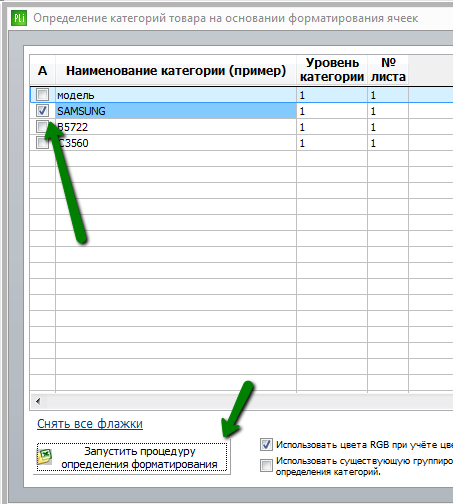Click the 'A' column header
The width and height of the screenshot is (453, 504).
point(43,71)
